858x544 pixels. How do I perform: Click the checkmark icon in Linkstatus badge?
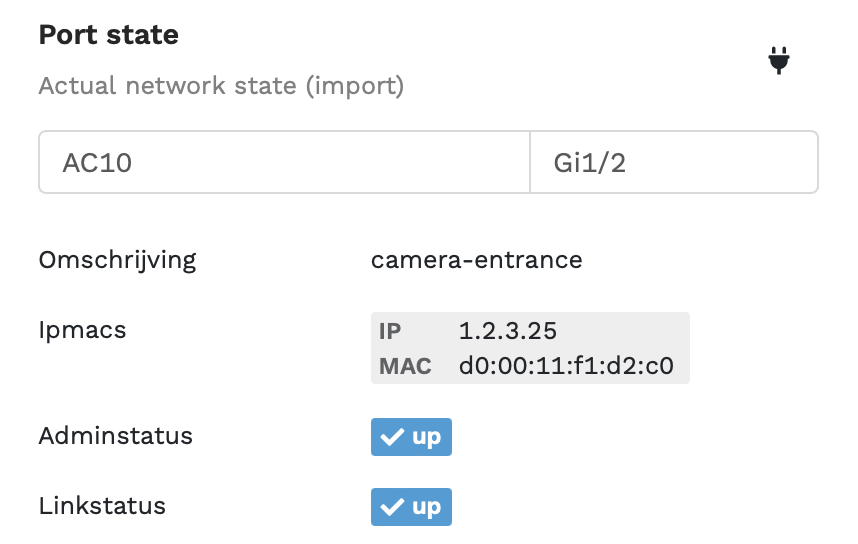pos(392,507)
